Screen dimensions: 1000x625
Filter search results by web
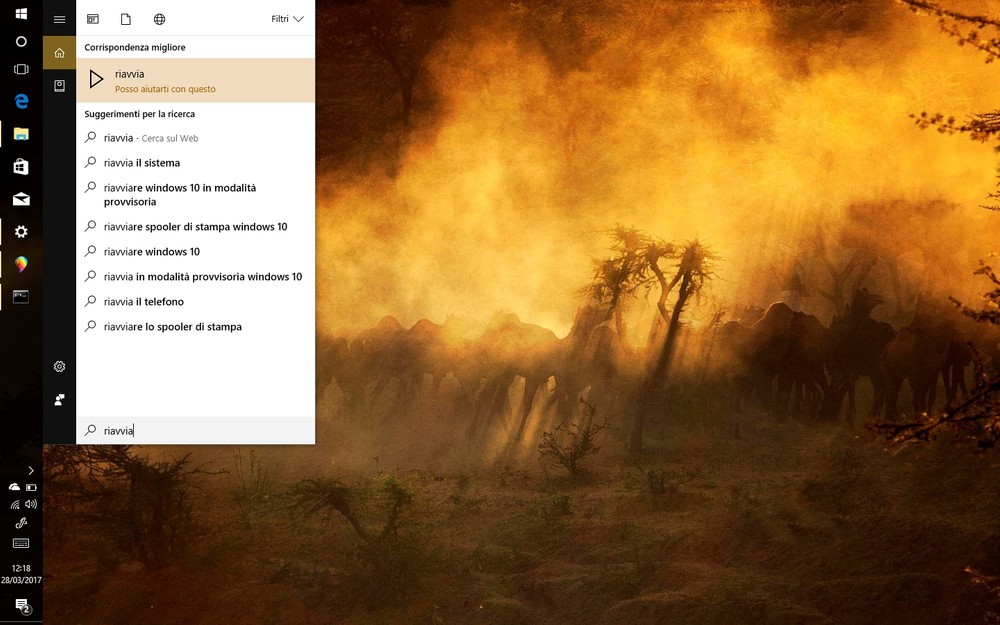[x=159, y=19]
